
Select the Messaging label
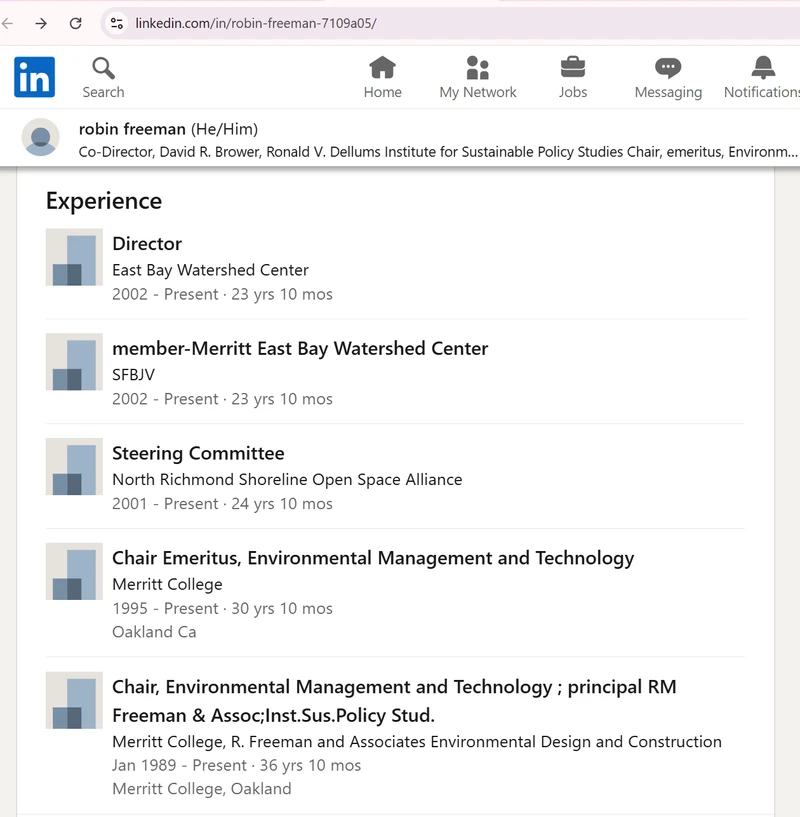click(668, 92)
